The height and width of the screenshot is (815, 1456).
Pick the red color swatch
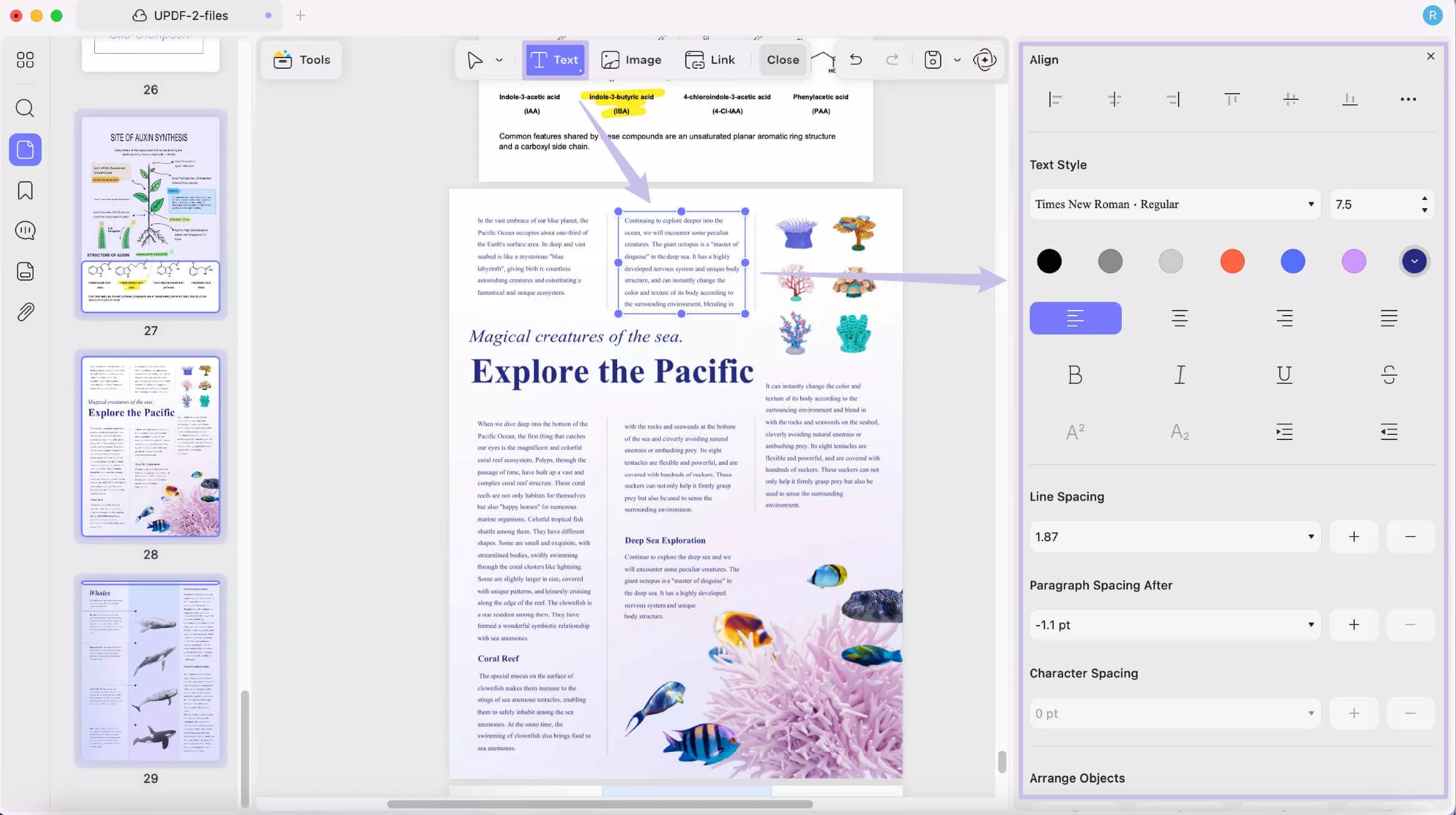(x=1232, y=261)
